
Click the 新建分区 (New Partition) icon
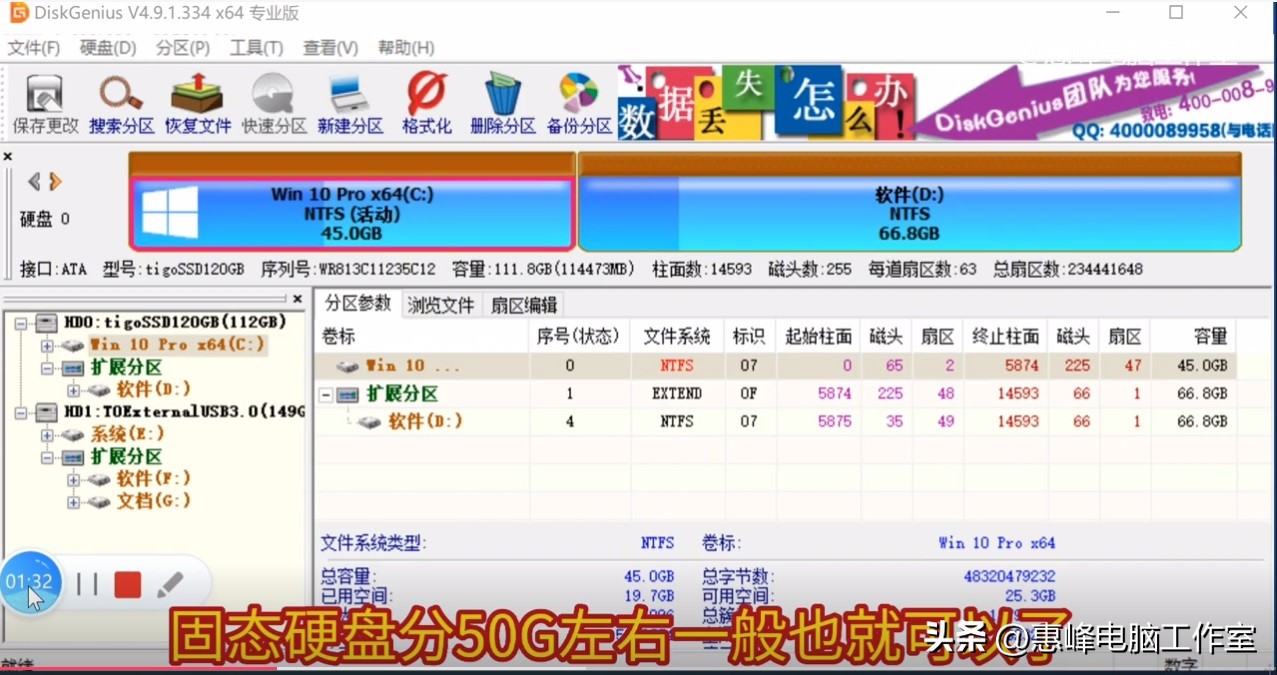pos(349,100)
